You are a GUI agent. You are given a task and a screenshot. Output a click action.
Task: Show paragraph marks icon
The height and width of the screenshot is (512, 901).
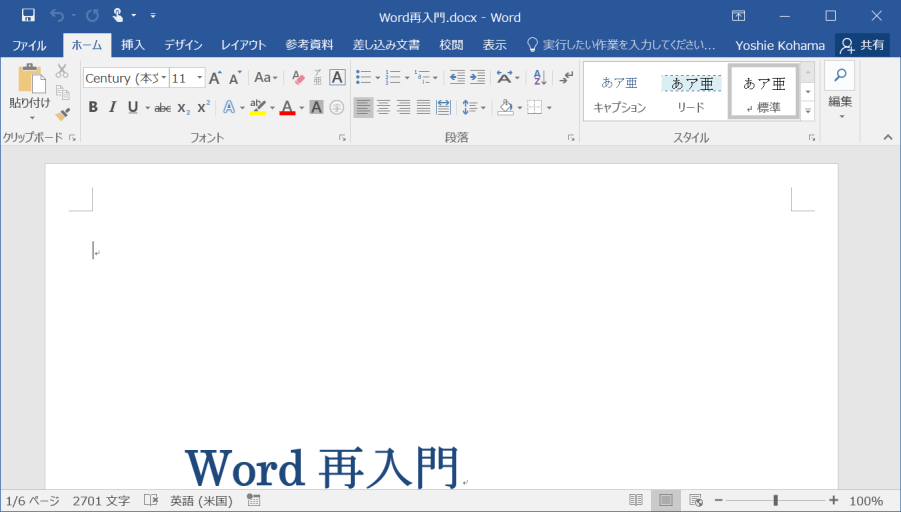(x=567, y=78)
